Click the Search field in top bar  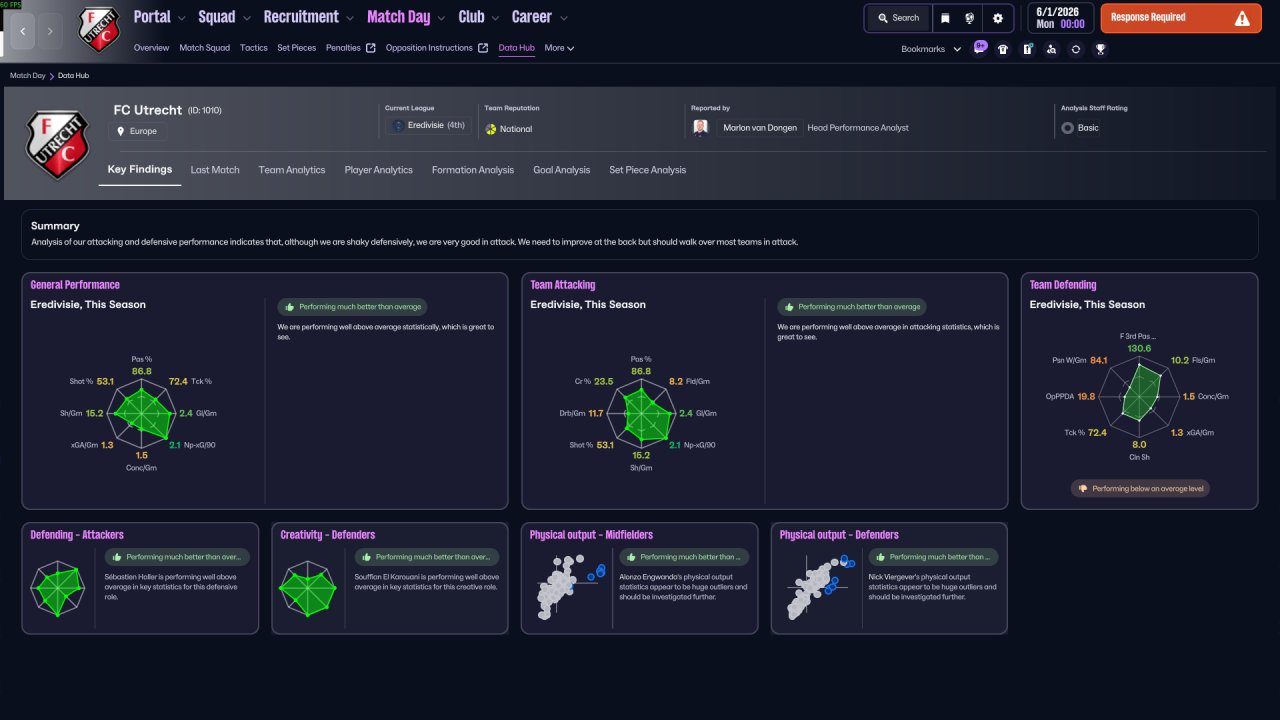[898, 18]
